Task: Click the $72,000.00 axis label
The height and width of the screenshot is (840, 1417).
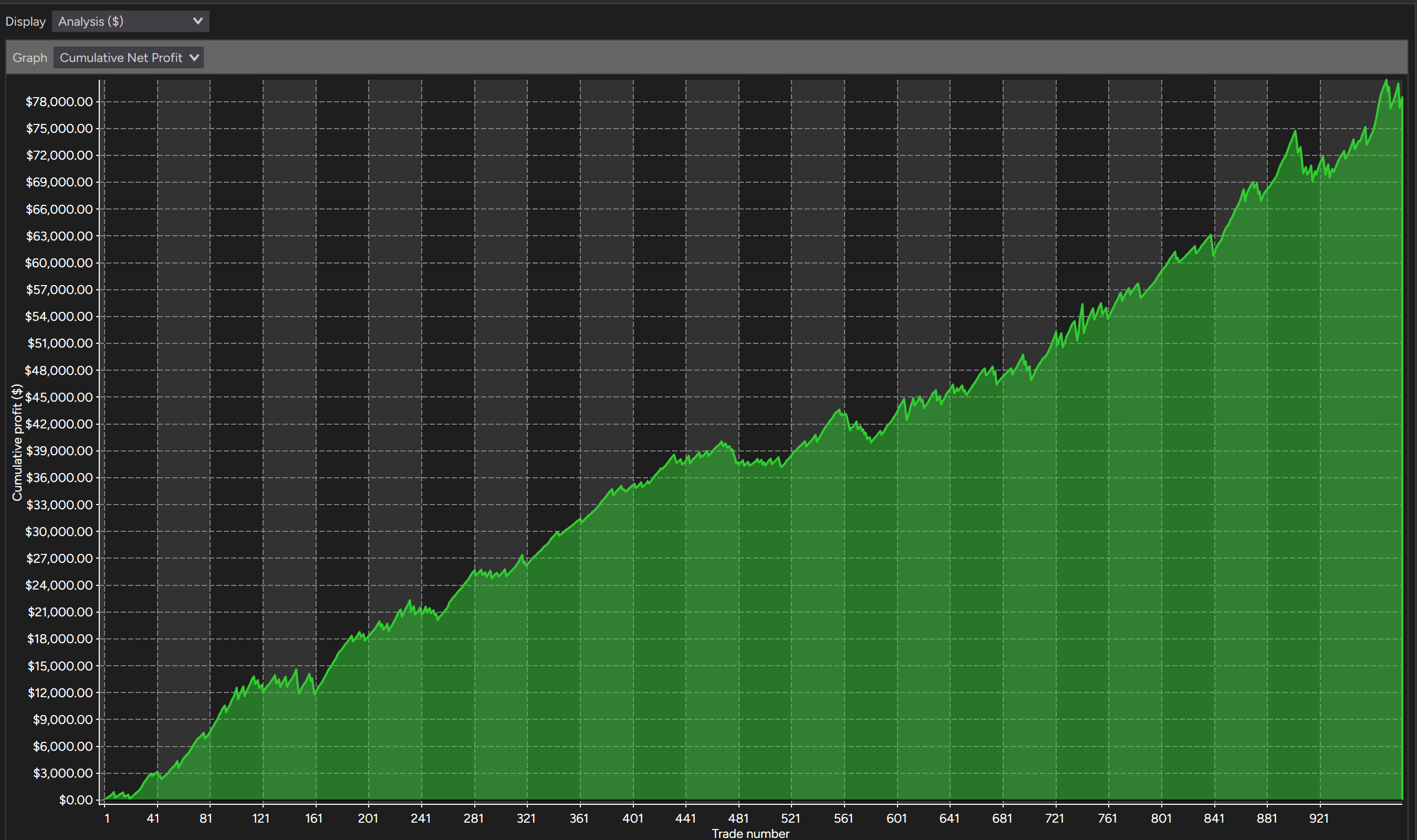Action: tap(59, 155)
